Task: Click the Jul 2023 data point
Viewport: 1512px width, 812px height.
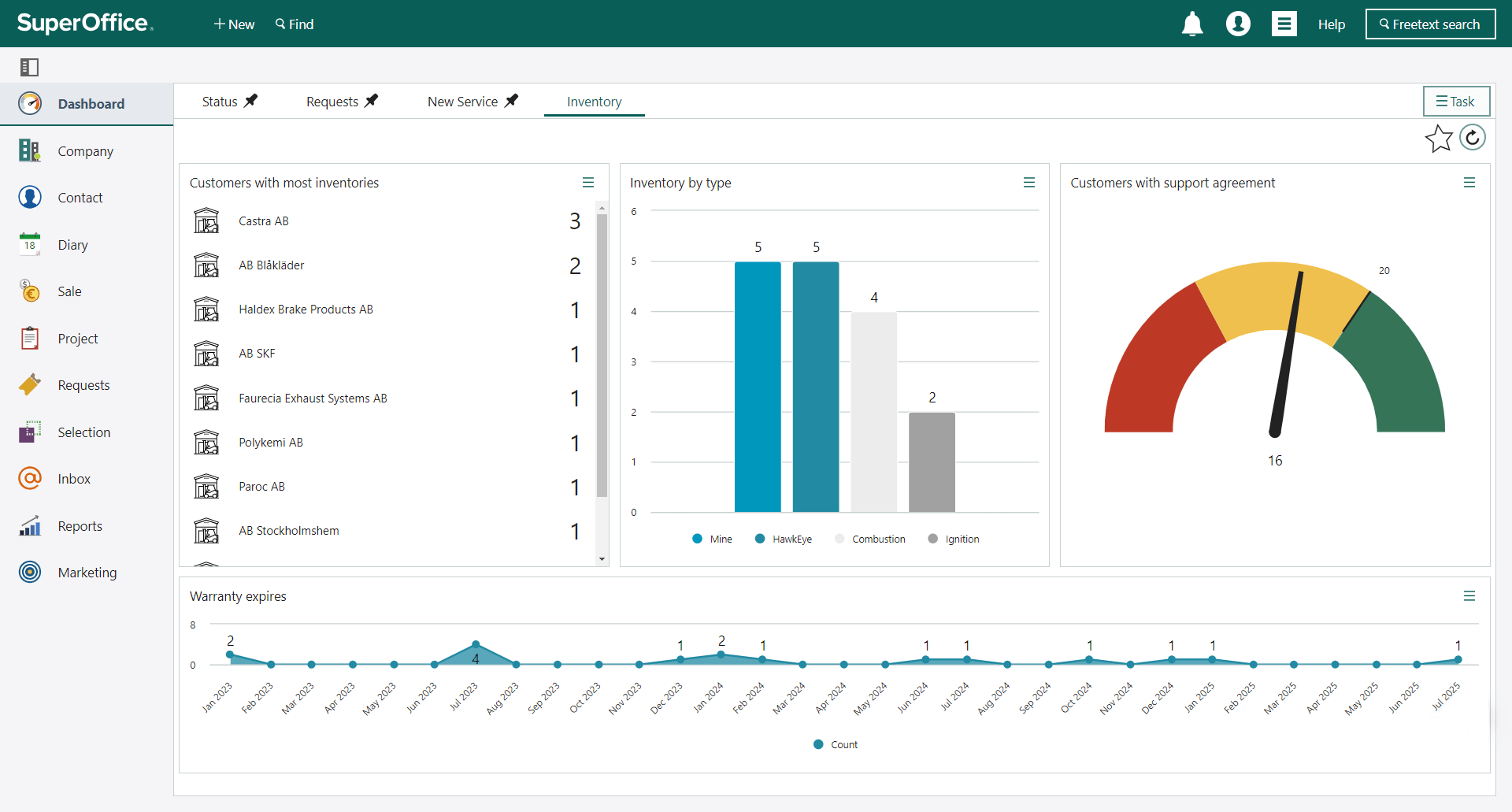Action: pos(475,644)
